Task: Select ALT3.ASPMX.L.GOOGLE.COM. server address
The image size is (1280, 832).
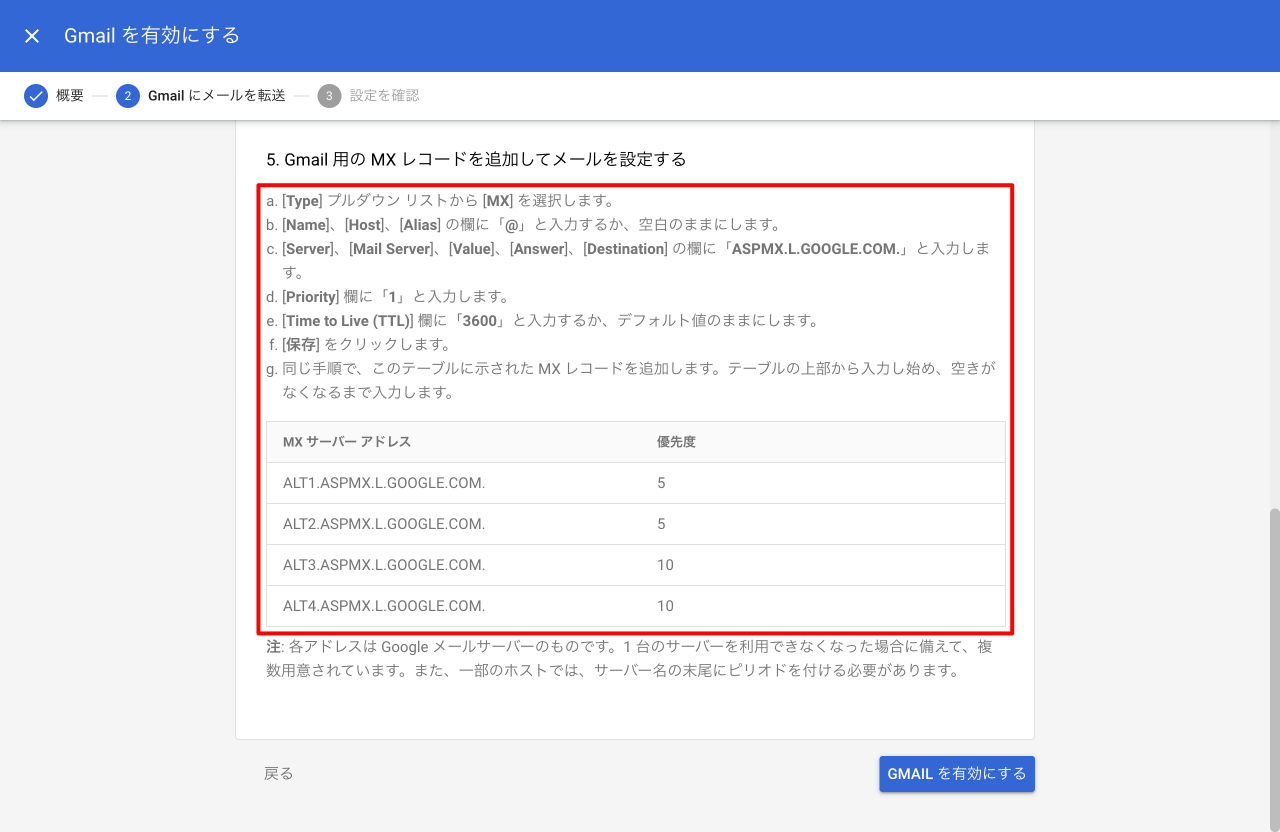Action: coord(384,565)
